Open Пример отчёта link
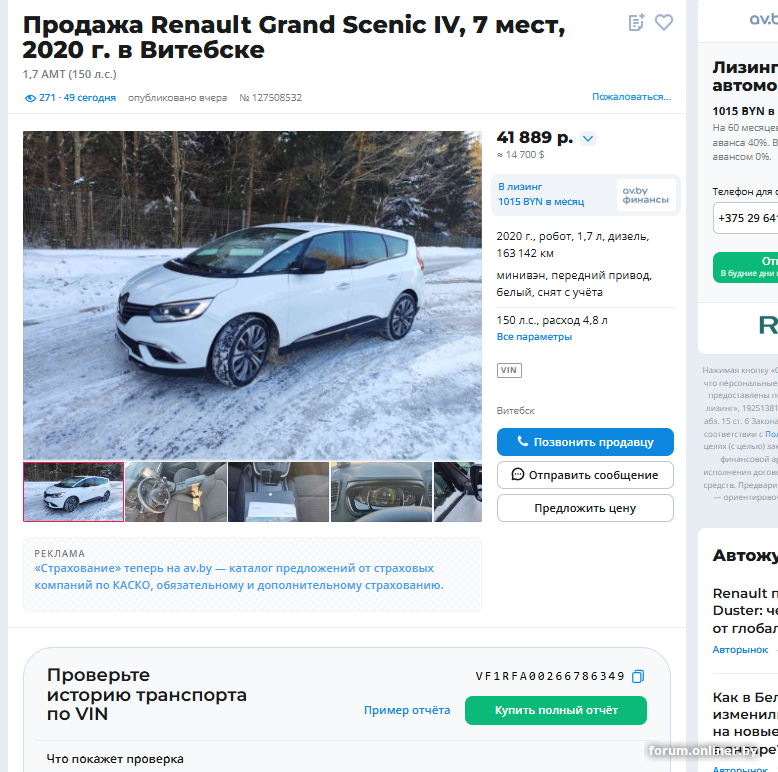Image resolution: width=778 pixels, height=772 pixels. coord(407,710)
